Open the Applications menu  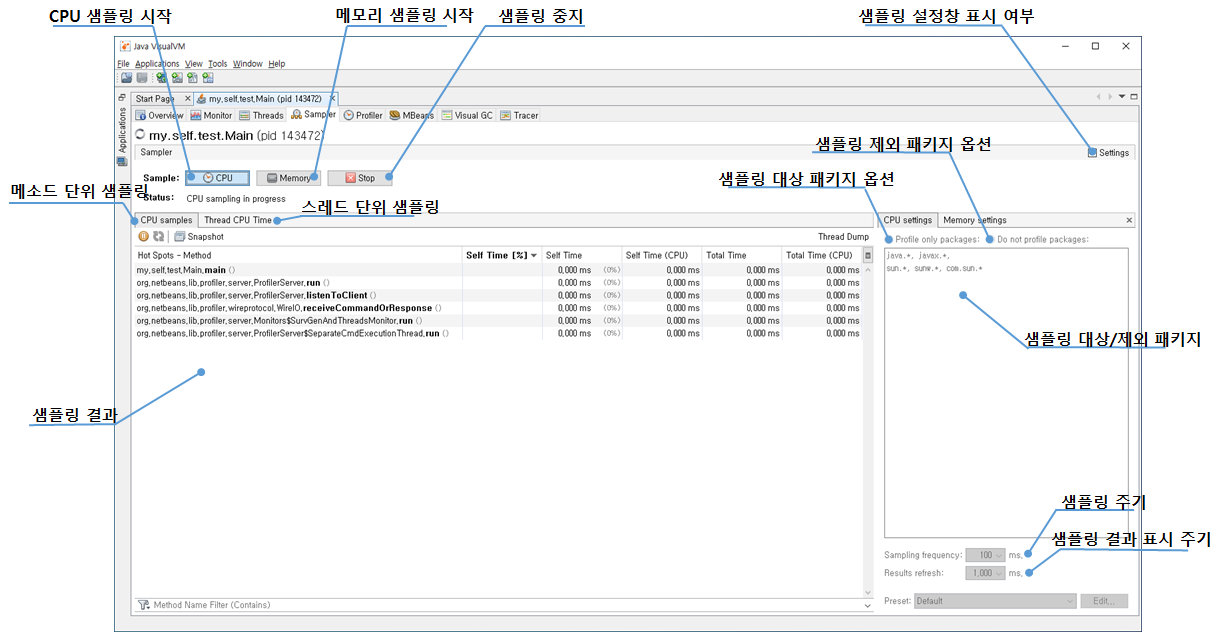(157, 63)
